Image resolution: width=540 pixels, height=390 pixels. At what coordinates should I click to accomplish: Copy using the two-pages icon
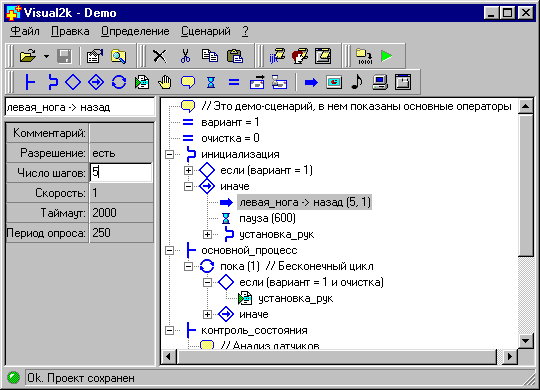210,56
